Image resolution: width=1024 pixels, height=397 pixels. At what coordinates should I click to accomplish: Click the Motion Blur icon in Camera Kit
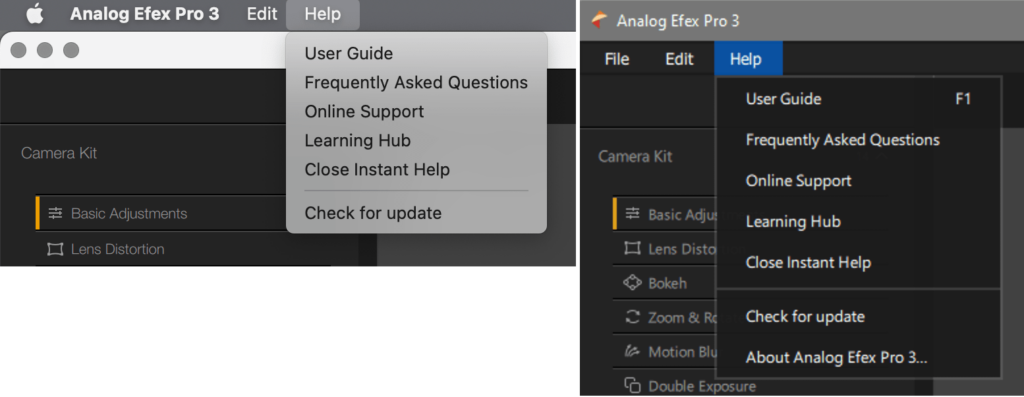[632, 352]
